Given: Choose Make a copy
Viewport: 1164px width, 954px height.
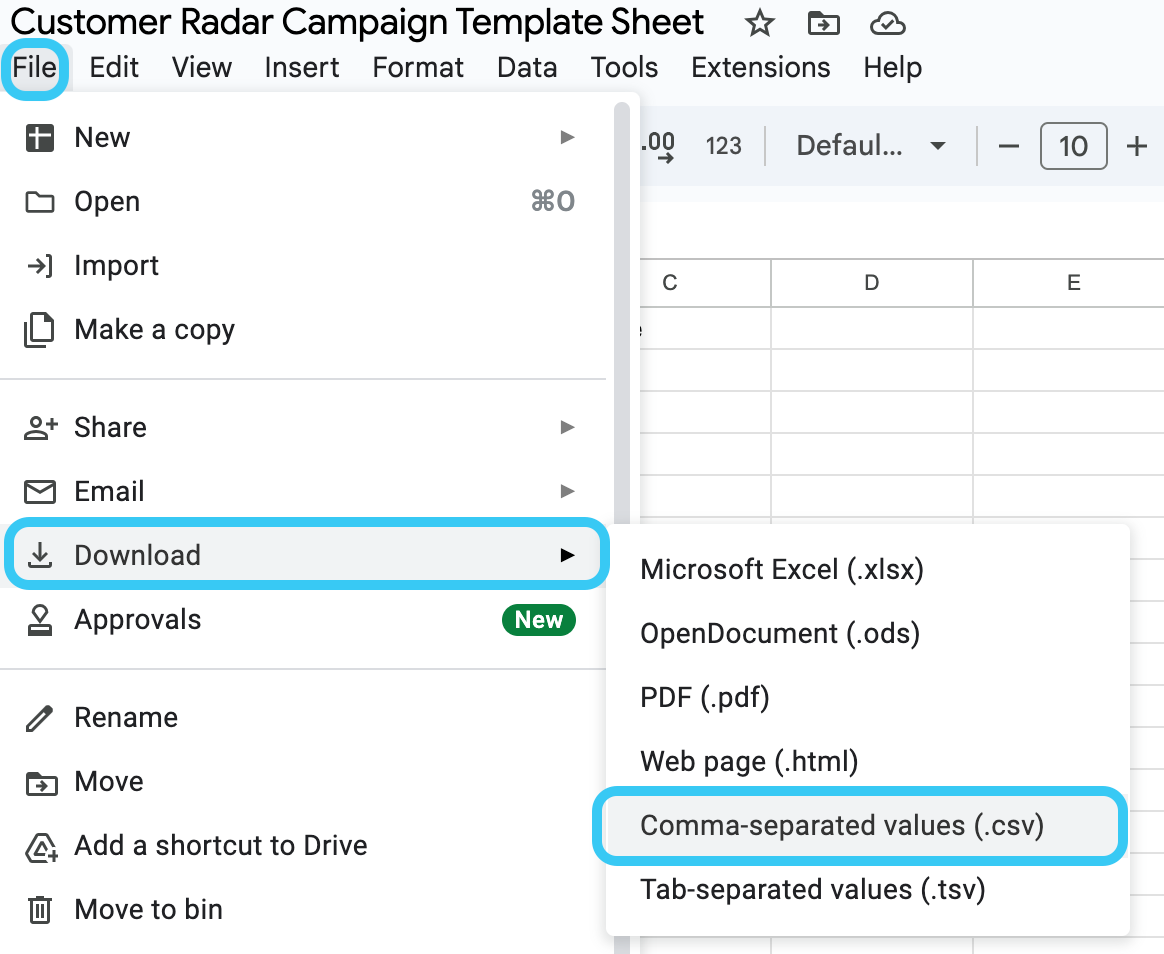Looking at the screenshot, I should click(x=303, y=329).
